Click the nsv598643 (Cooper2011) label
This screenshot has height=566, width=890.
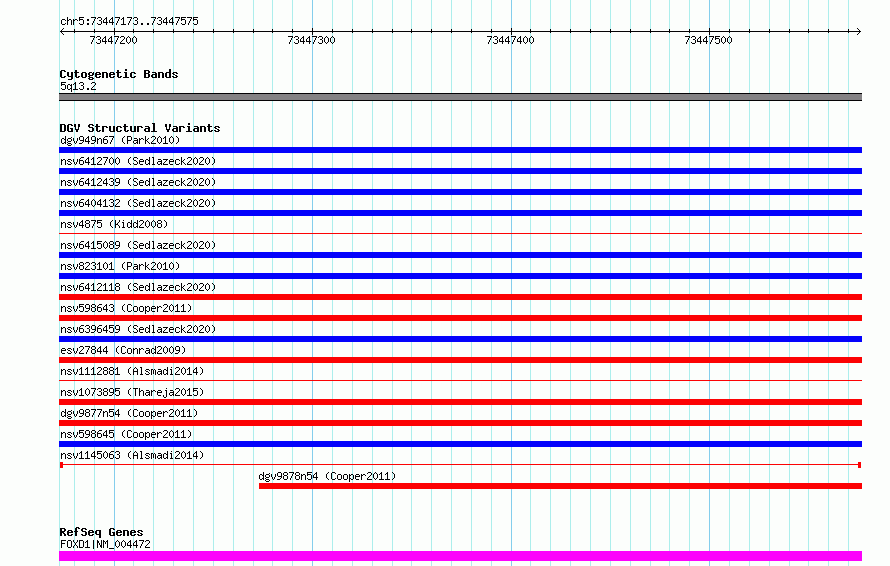pyautogui.click(x=126, y=308)
